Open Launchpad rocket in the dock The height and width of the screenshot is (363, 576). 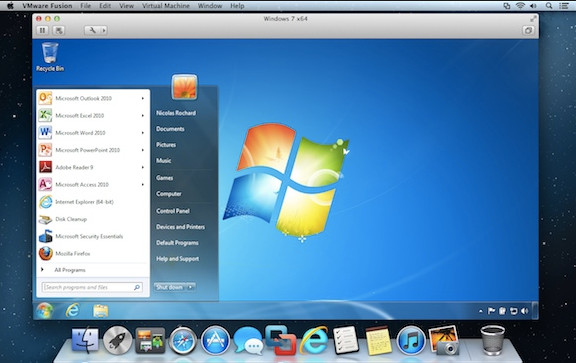pos(117,341)
